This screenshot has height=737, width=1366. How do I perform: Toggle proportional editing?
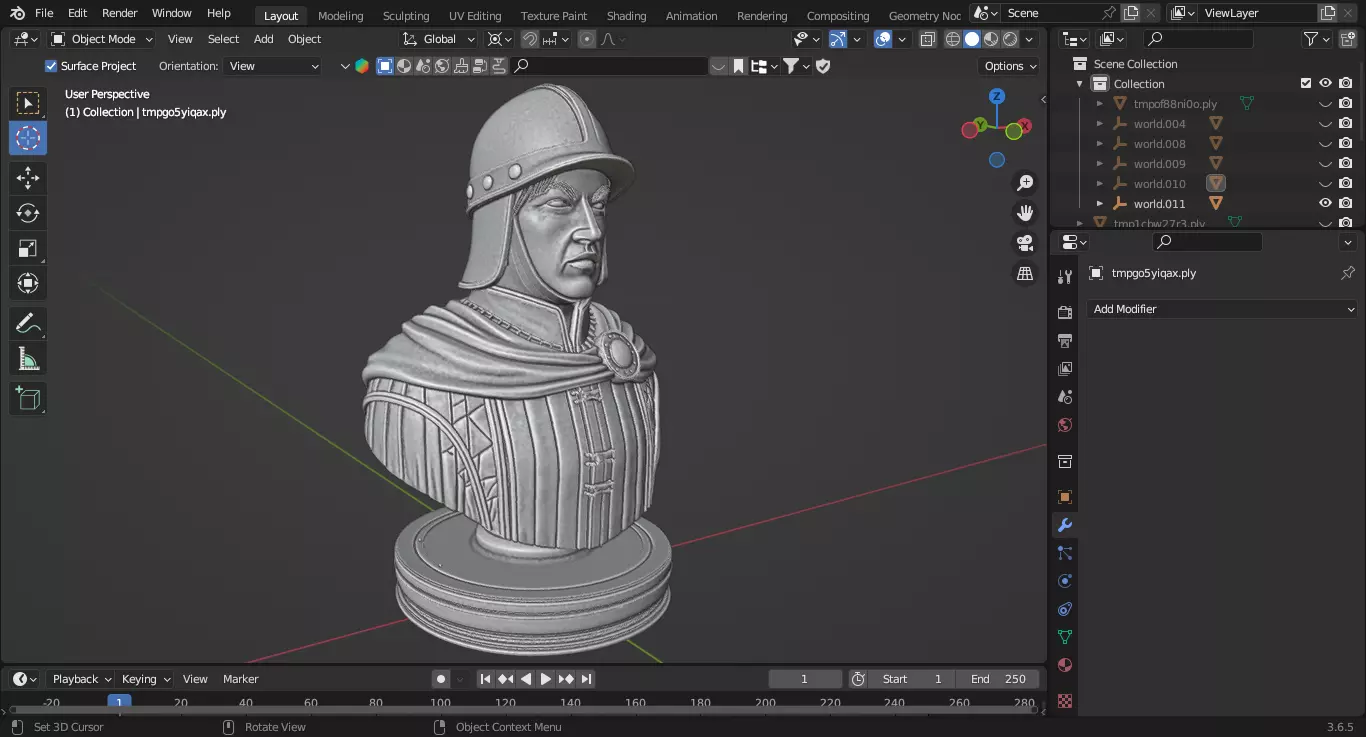pyautogui.click(x=586, y=39)
